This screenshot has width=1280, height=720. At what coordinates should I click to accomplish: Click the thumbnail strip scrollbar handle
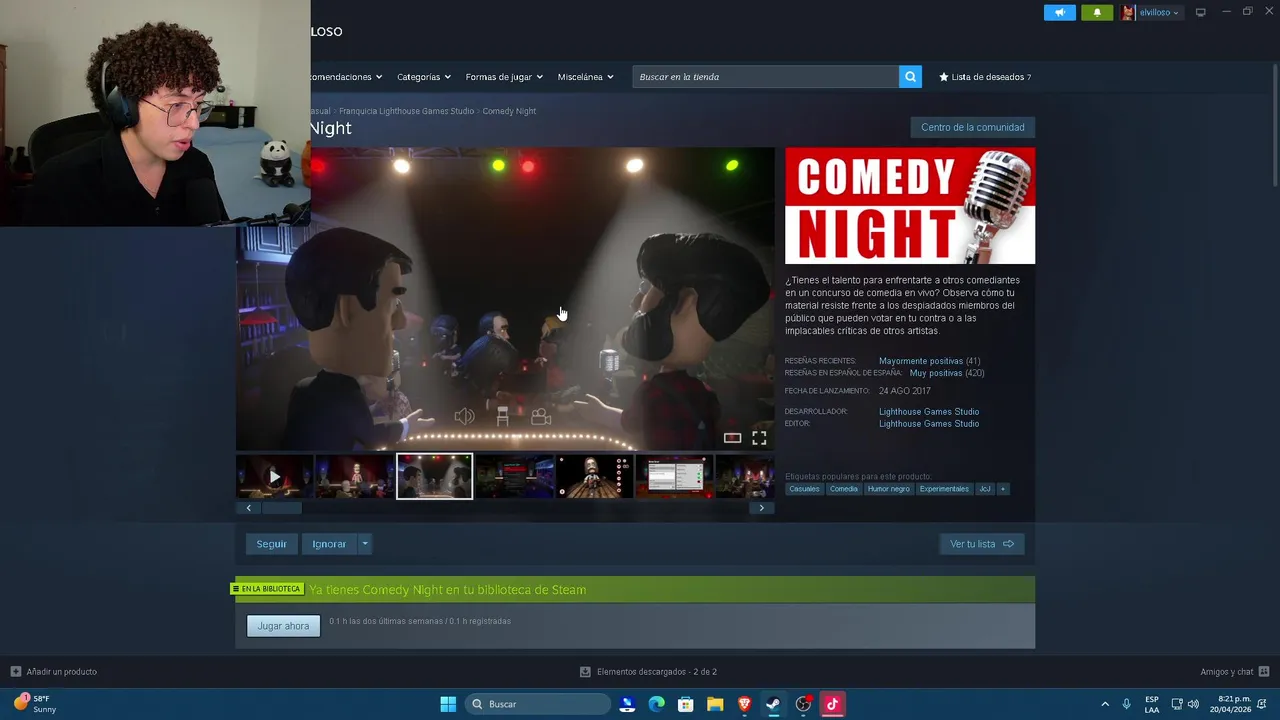click(x=281, y=508)
